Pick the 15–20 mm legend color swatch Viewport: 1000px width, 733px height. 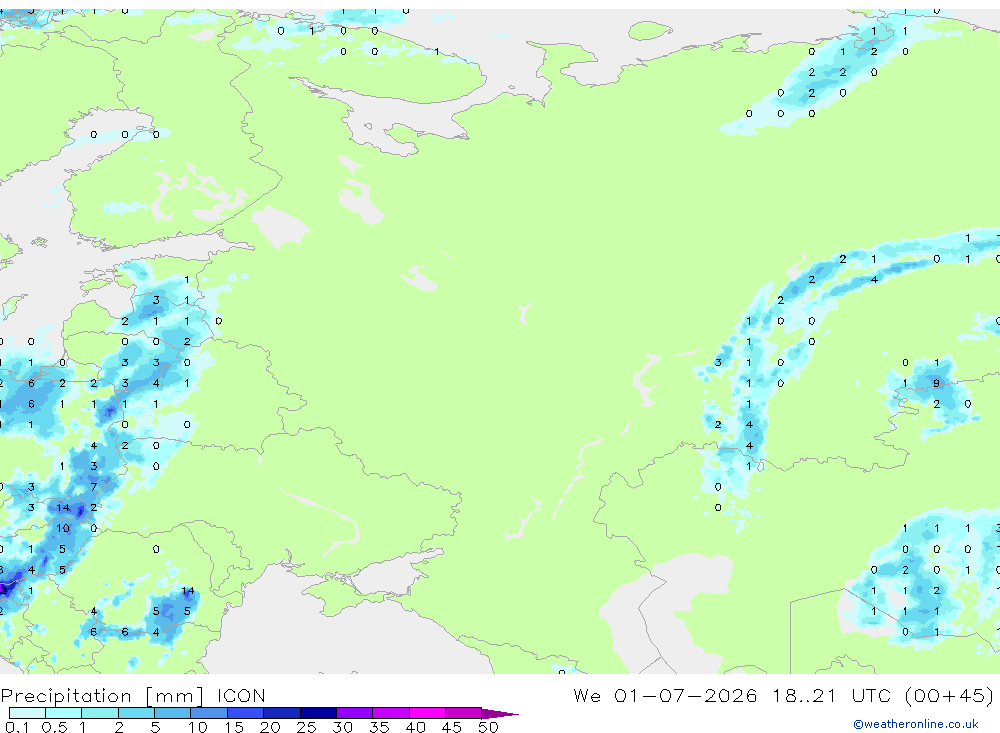point(245,713)
